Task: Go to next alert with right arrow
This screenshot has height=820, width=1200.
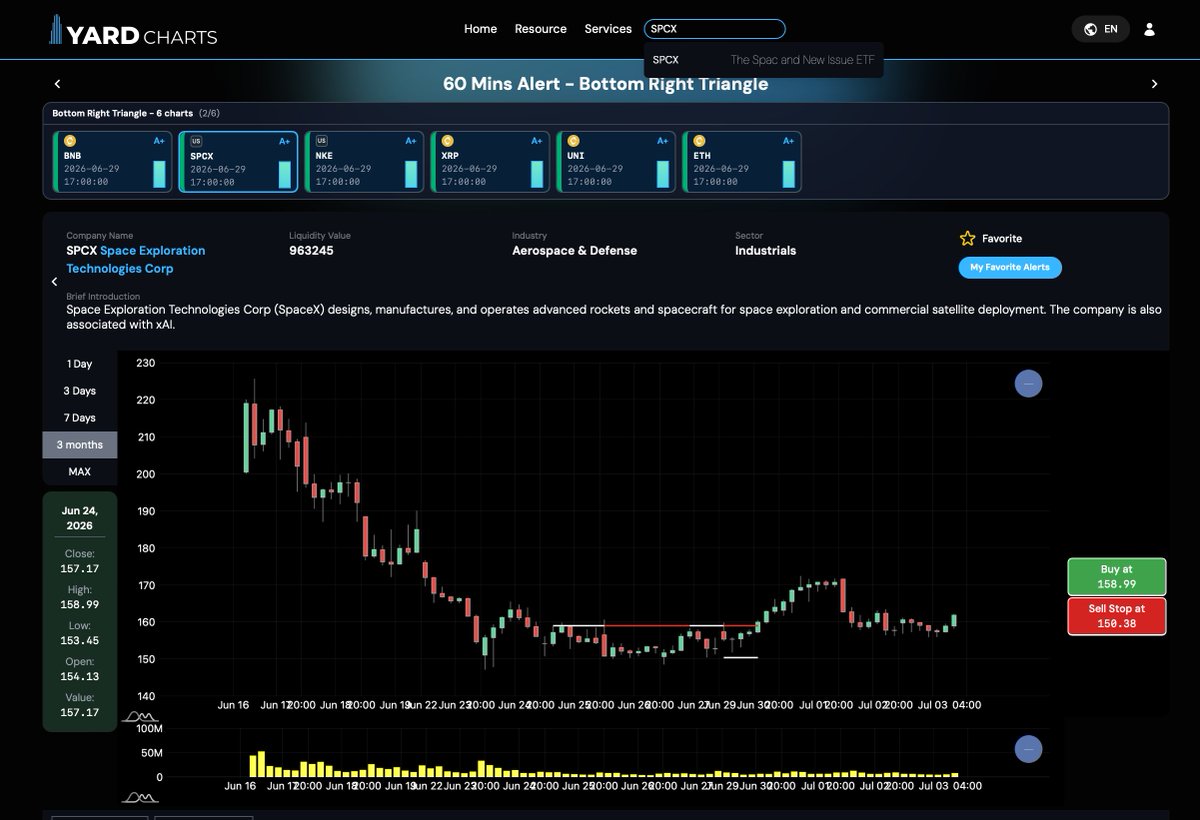Action: (1154, 84)
